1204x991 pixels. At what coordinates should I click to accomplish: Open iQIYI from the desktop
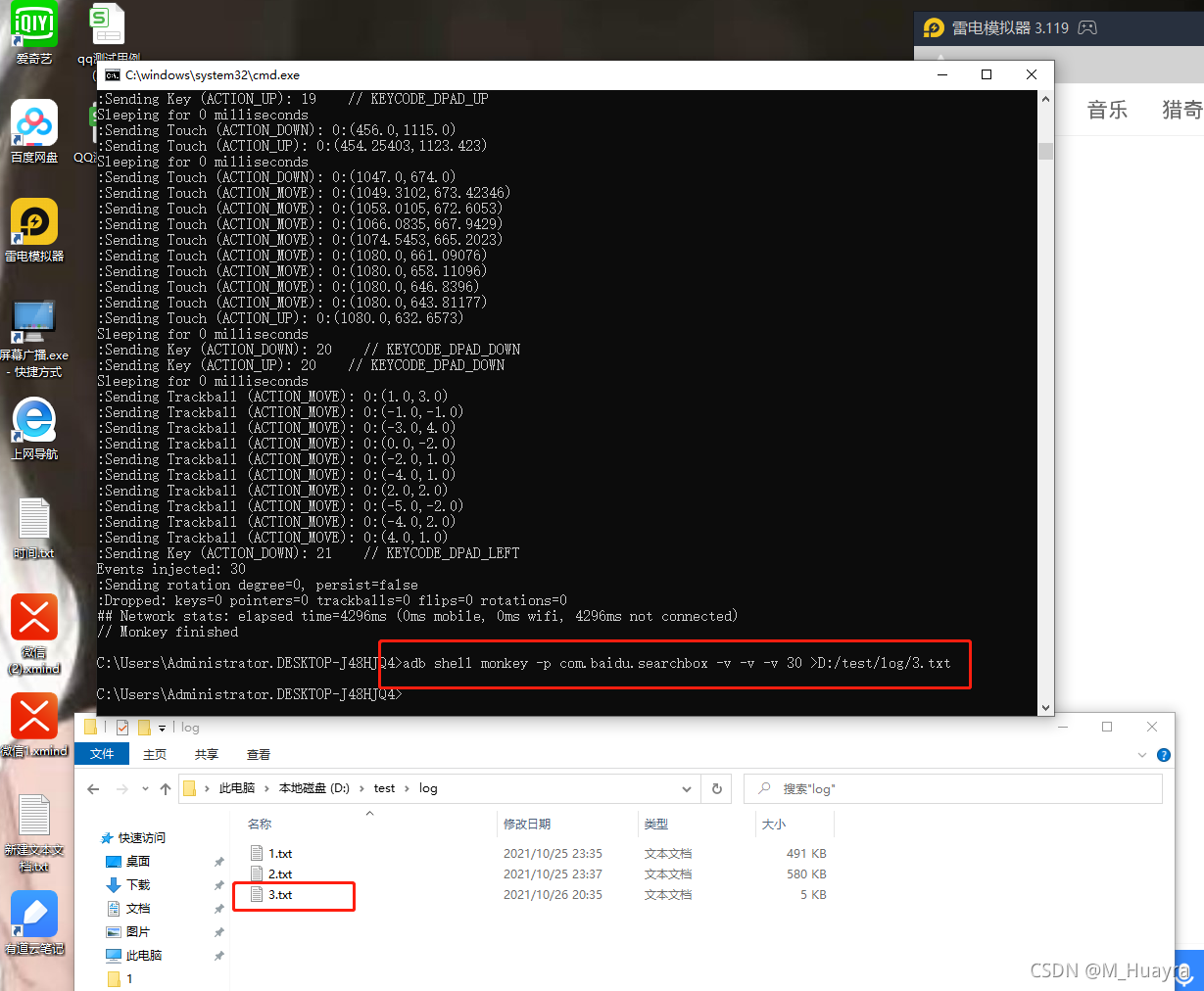tap(34, 24)
